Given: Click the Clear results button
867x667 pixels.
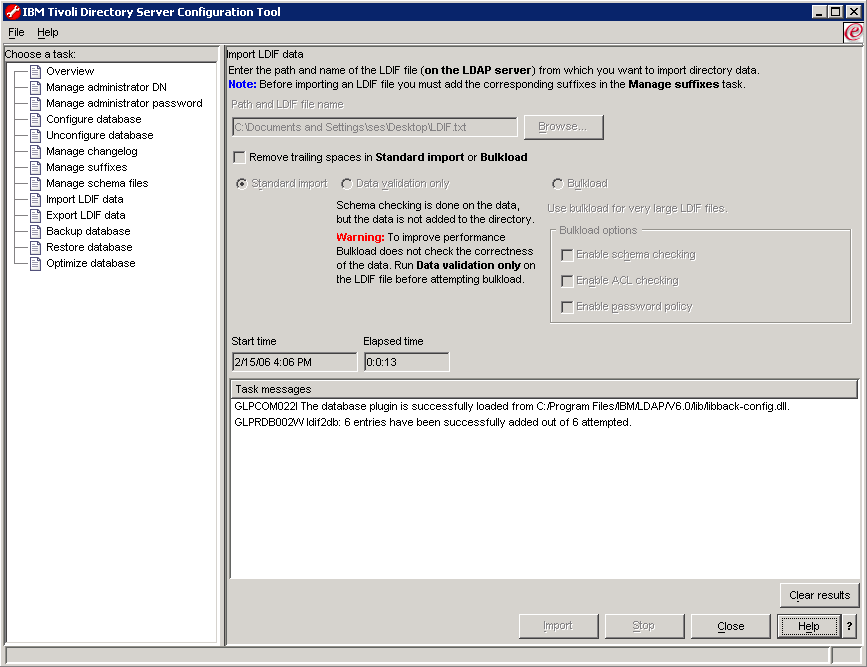Looking at the screenshot, I should click(x=819, y=595).
